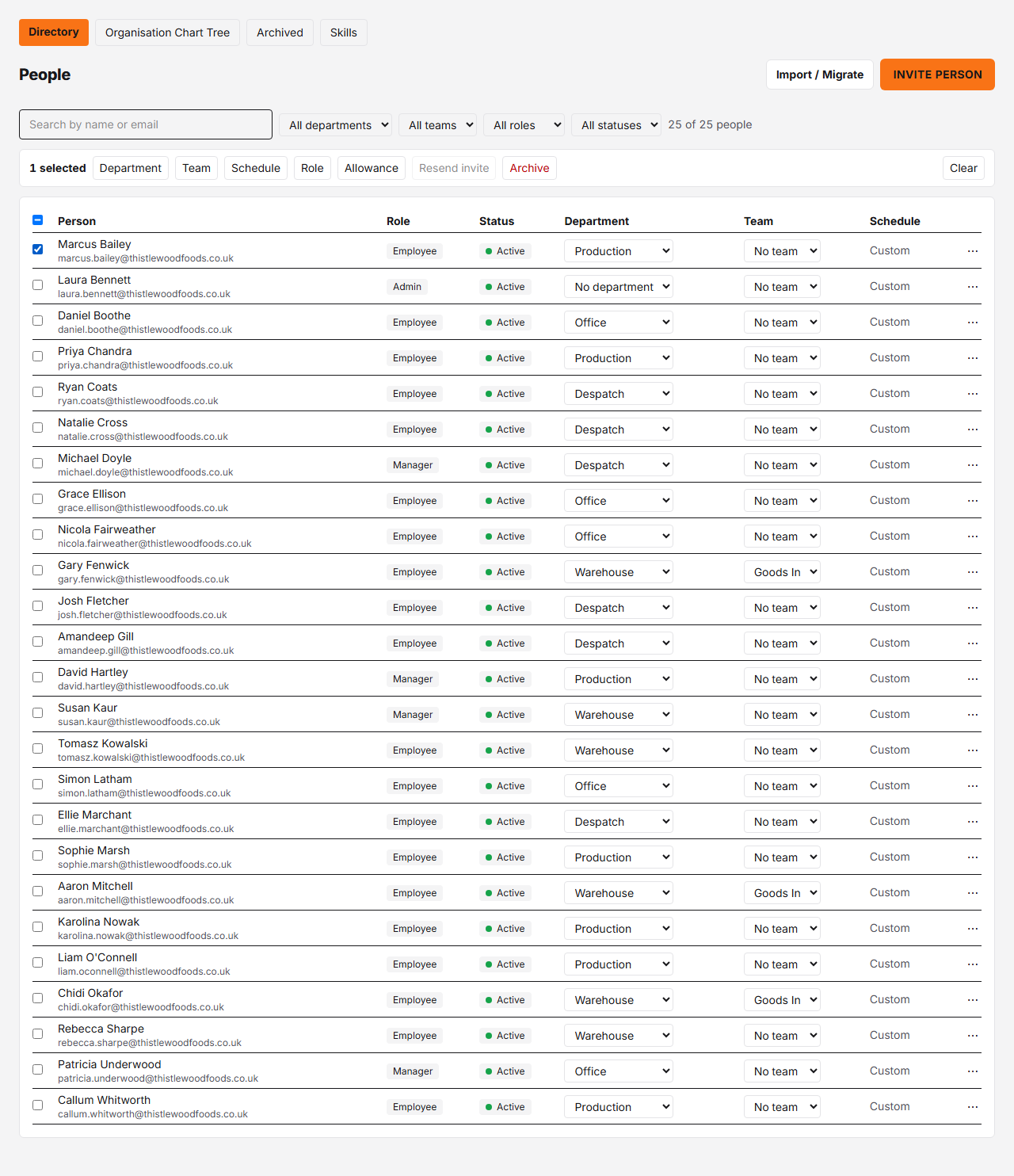Open more options for Sophie Marsh
The width and height of the screenshot is (1014, 1176).
pyautogui.click(x=972, y=857)
